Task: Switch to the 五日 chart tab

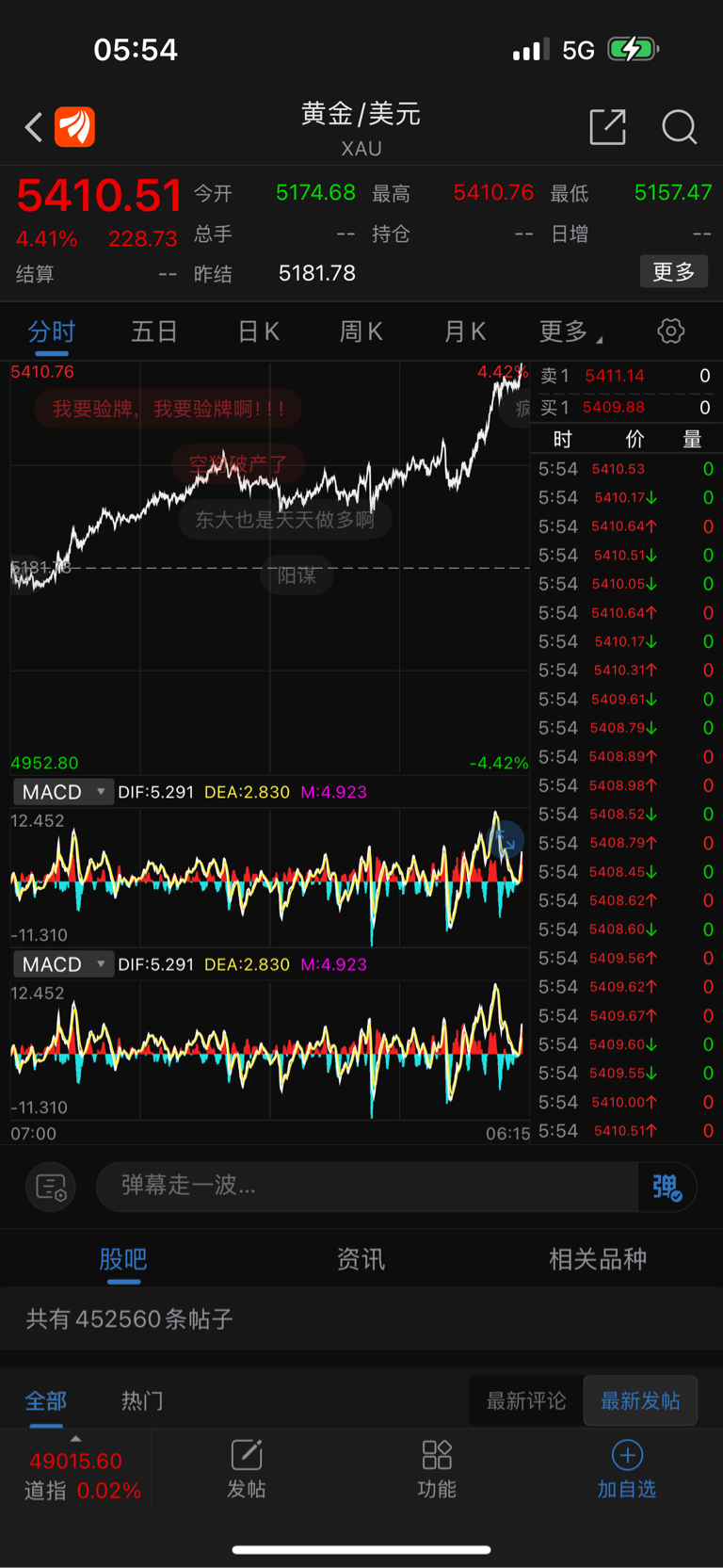Action: pos(154,331)
